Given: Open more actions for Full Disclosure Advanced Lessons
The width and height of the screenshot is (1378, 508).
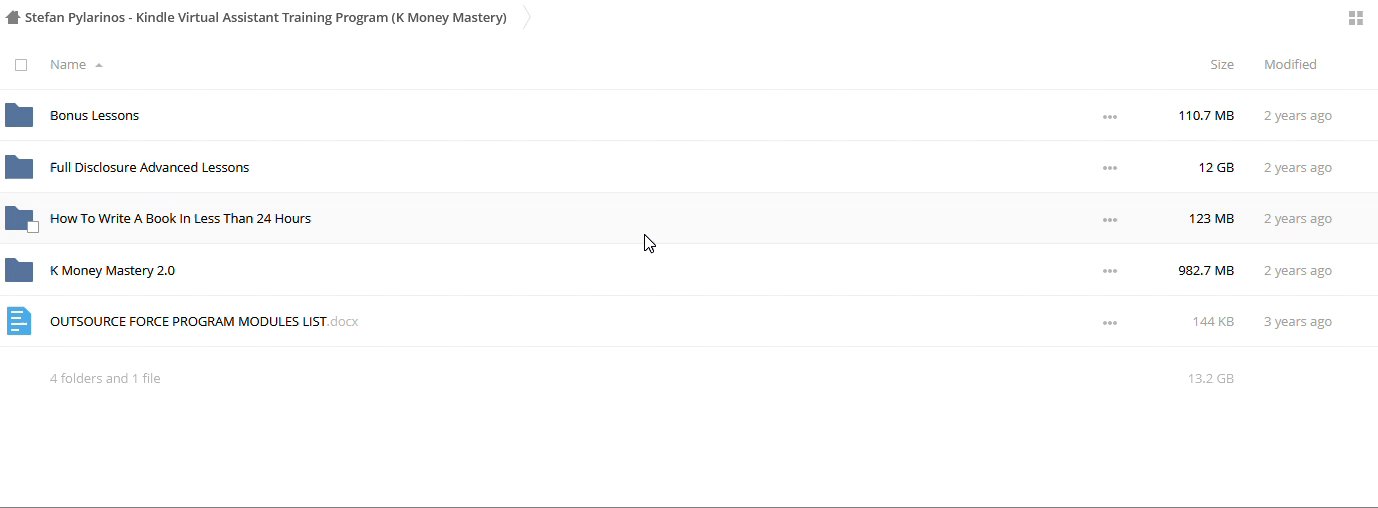Looking at the screenshot, I should click(1109, 168).
